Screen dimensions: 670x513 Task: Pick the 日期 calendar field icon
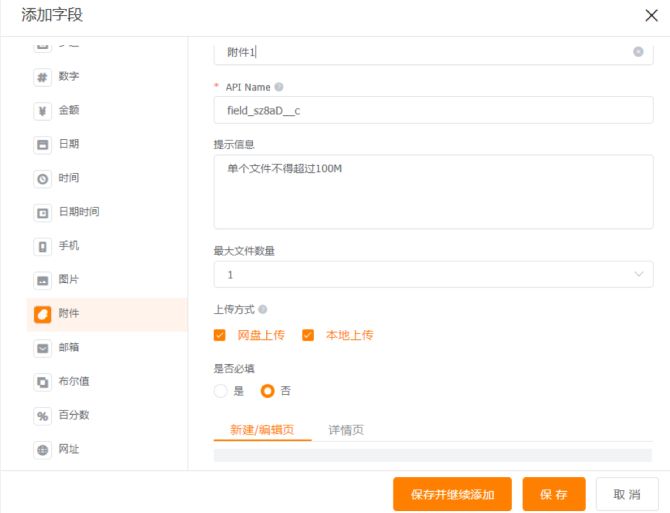tap(43, 145)
